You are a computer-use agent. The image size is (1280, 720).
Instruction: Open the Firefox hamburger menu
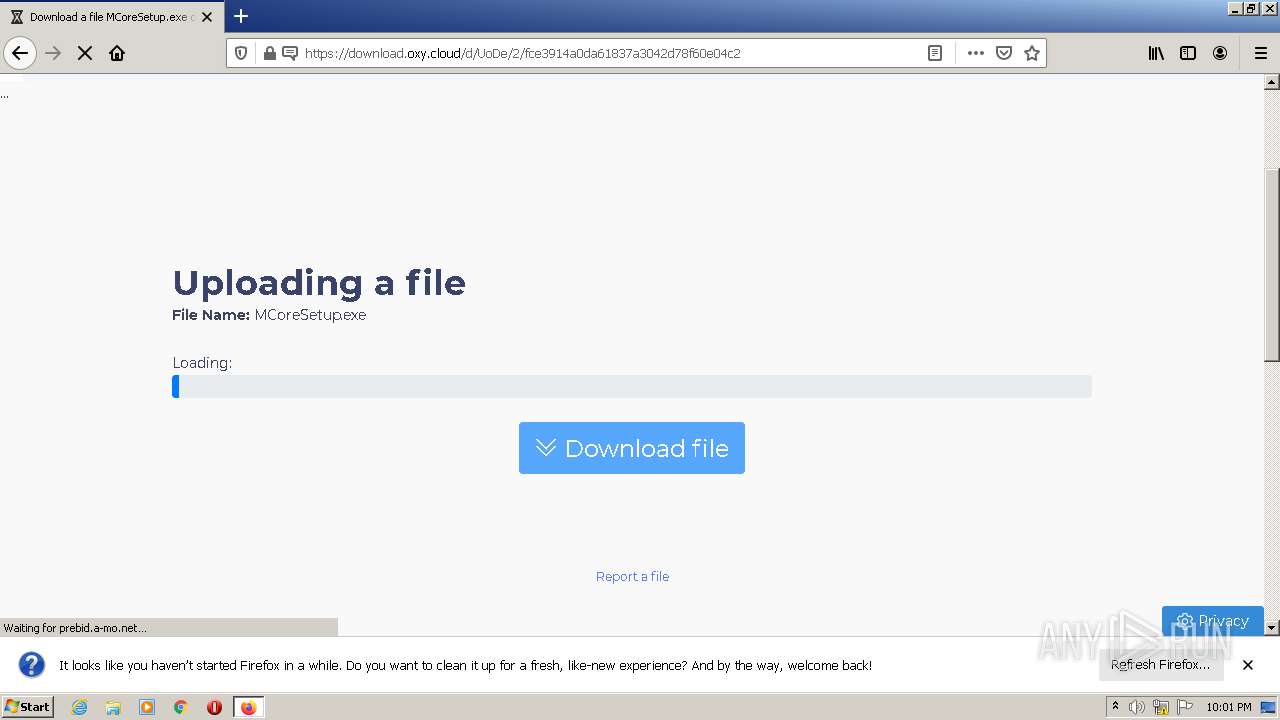coord(1261,53)
